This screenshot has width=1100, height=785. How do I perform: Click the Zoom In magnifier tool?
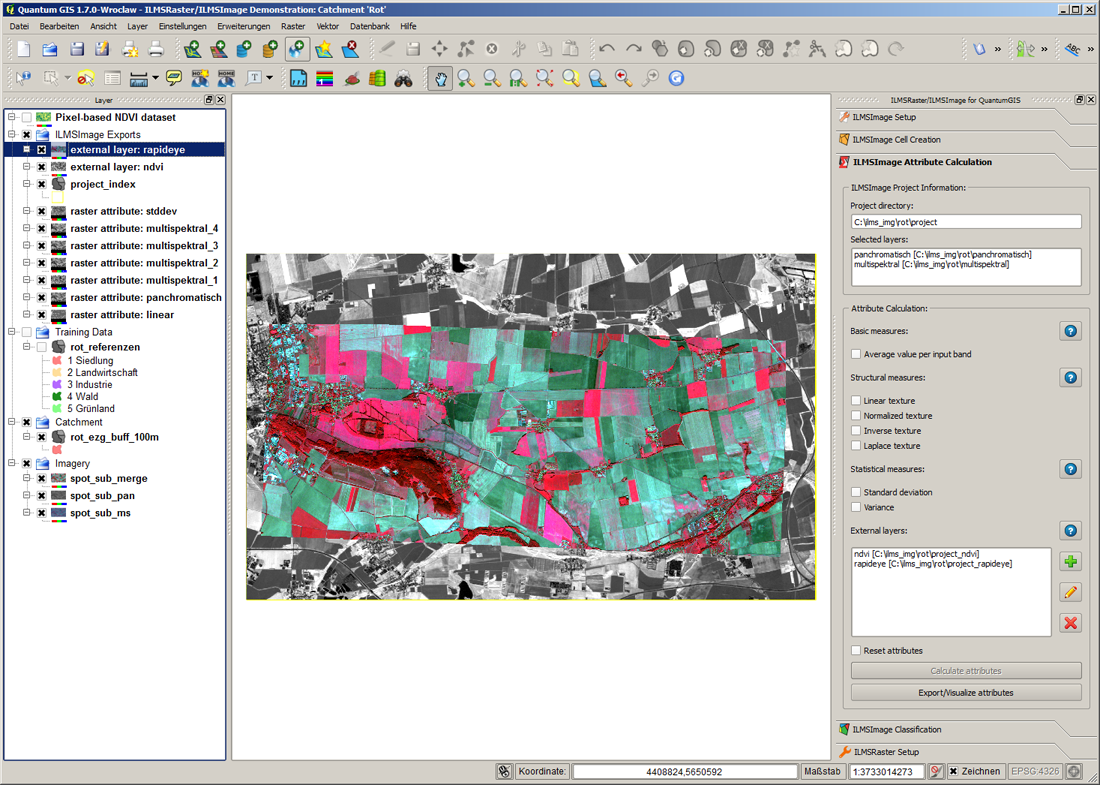pos(466,78)
